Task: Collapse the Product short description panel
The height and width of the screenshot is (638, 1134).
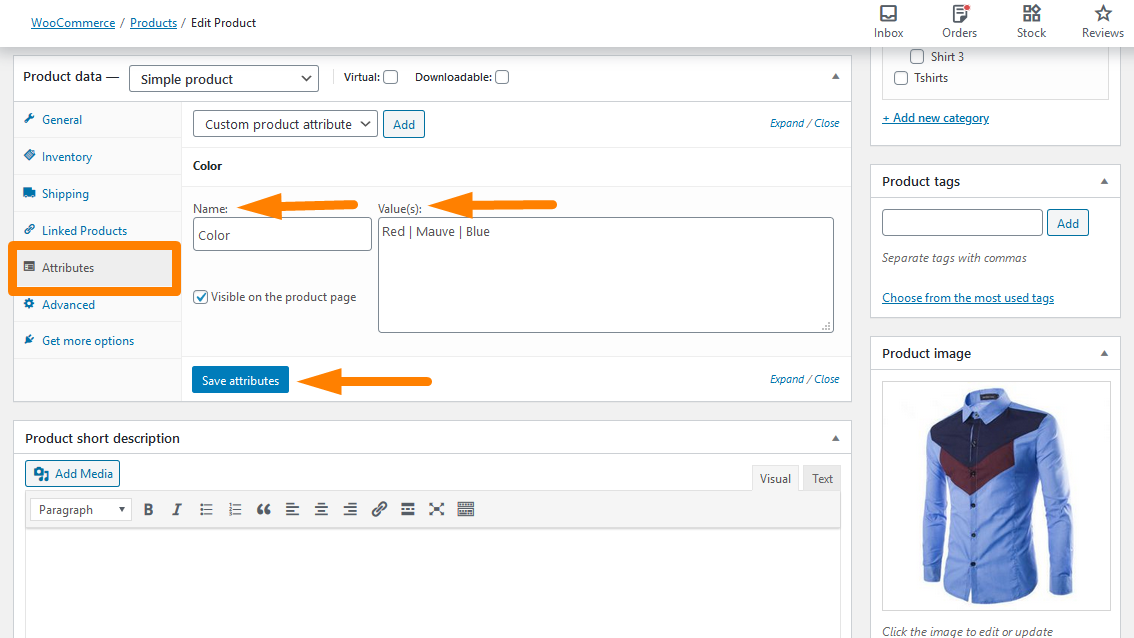Action: 835,438
